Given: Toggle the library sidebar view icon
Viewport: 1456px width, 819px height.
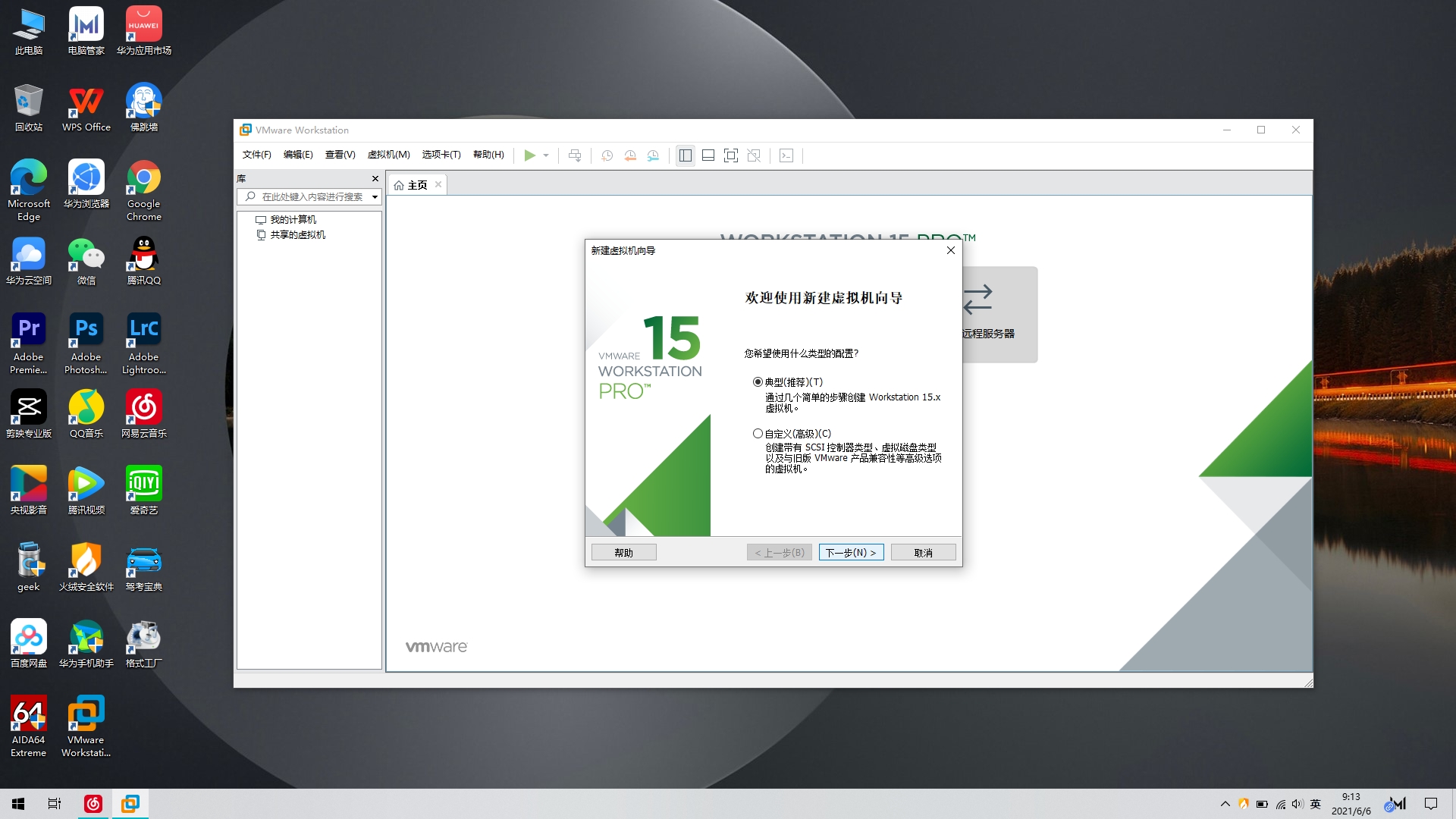Looking at the screenshot, I should [686, 155].
